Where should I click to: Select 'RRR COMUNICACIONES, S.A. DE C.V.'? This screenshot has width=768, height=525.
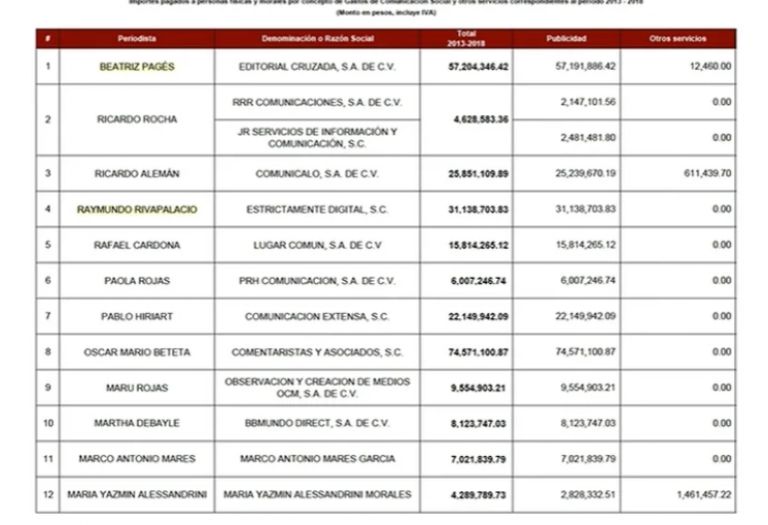(x=317, y=102)
